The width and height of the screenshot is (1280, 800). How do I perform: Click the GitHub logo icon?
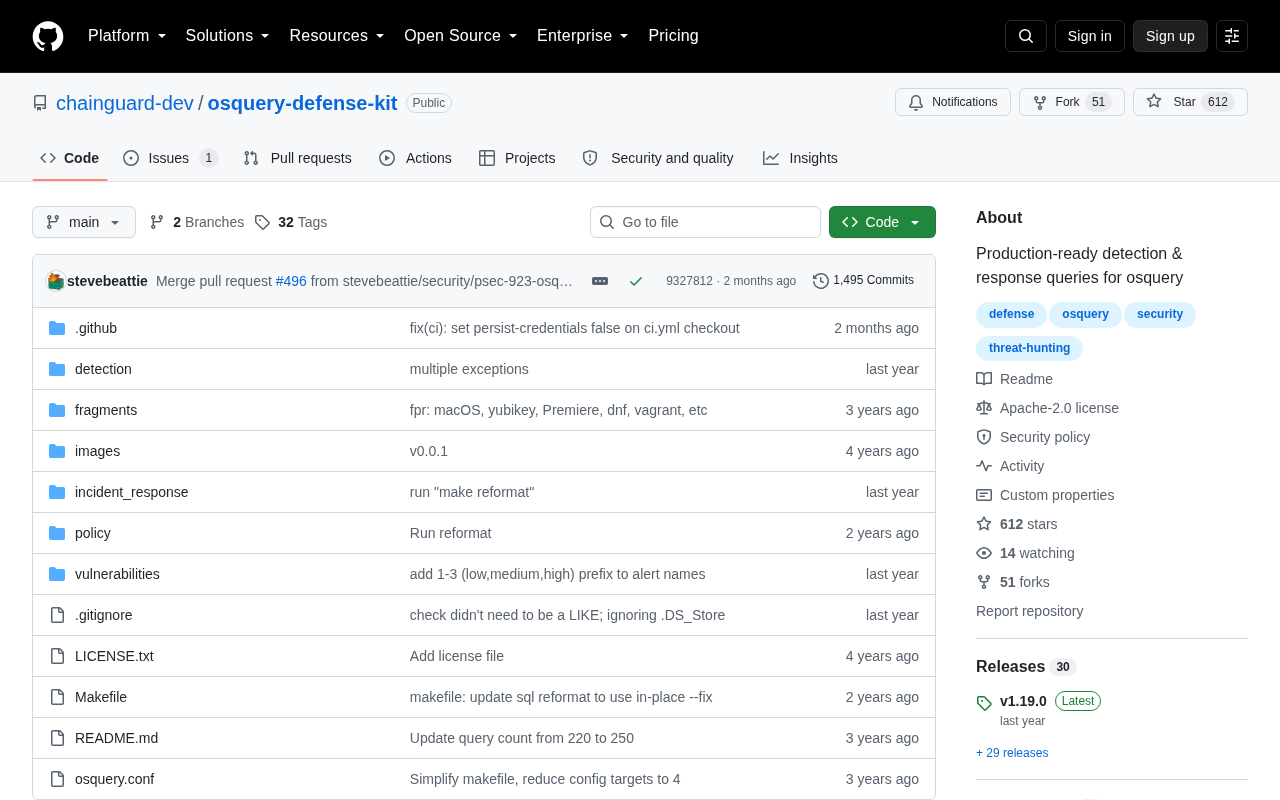click(x=48, y=36)
